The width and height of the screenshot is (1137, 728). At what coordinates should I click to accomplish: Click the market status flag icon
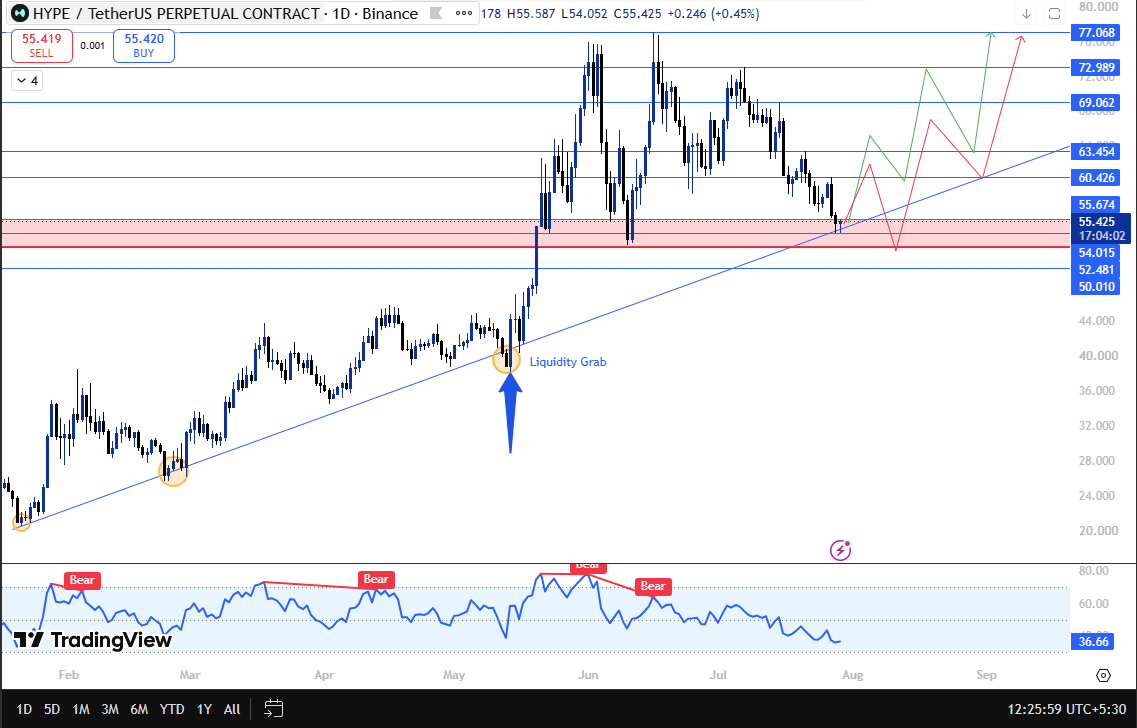(x=435, y=13)
